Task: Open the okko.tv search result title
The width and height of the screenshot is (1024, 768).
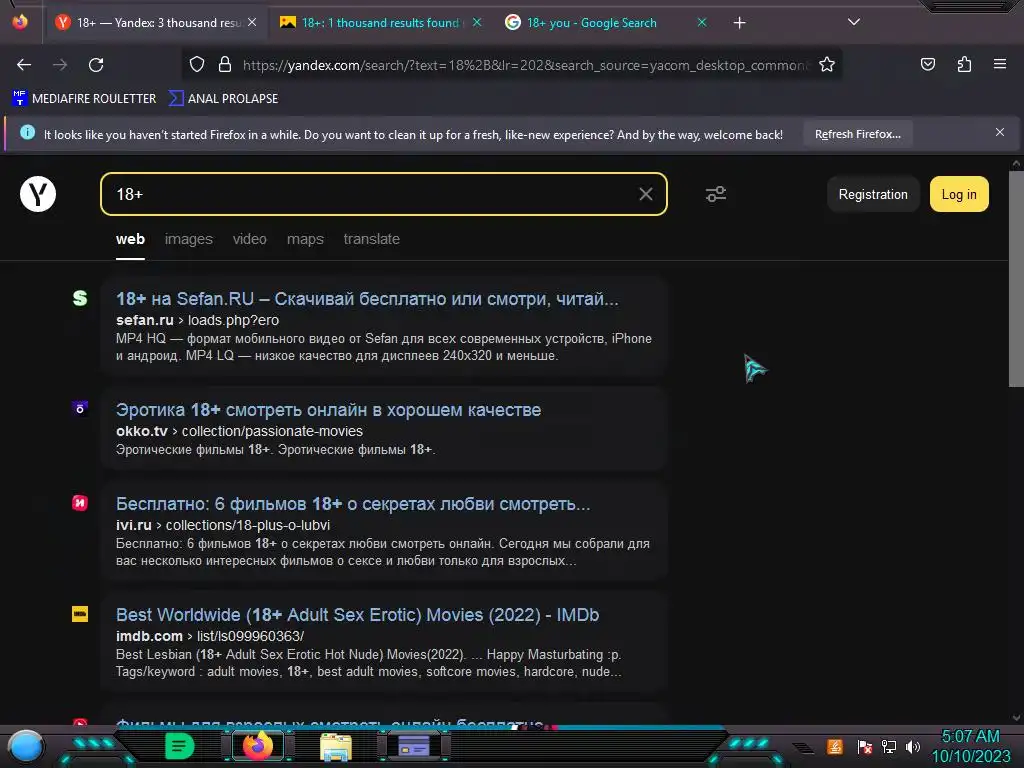Action: click(x=328, y=409)
